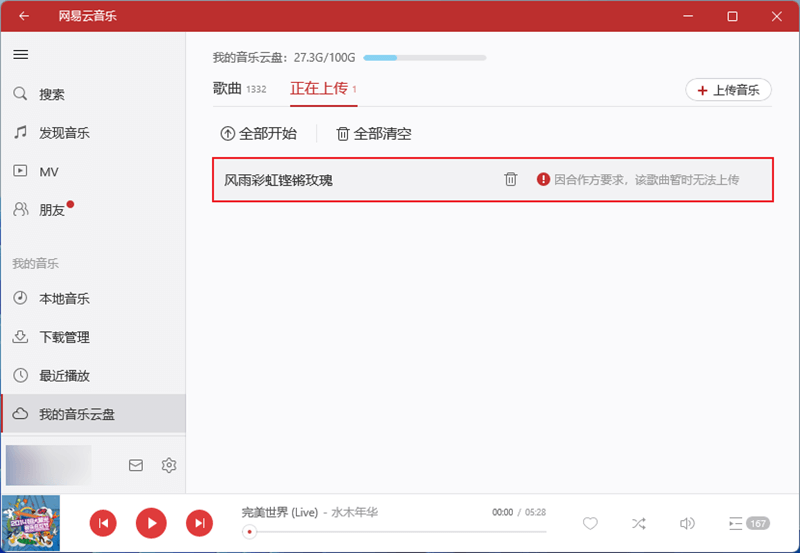Open the mail inbox icon

click(136, 465)
